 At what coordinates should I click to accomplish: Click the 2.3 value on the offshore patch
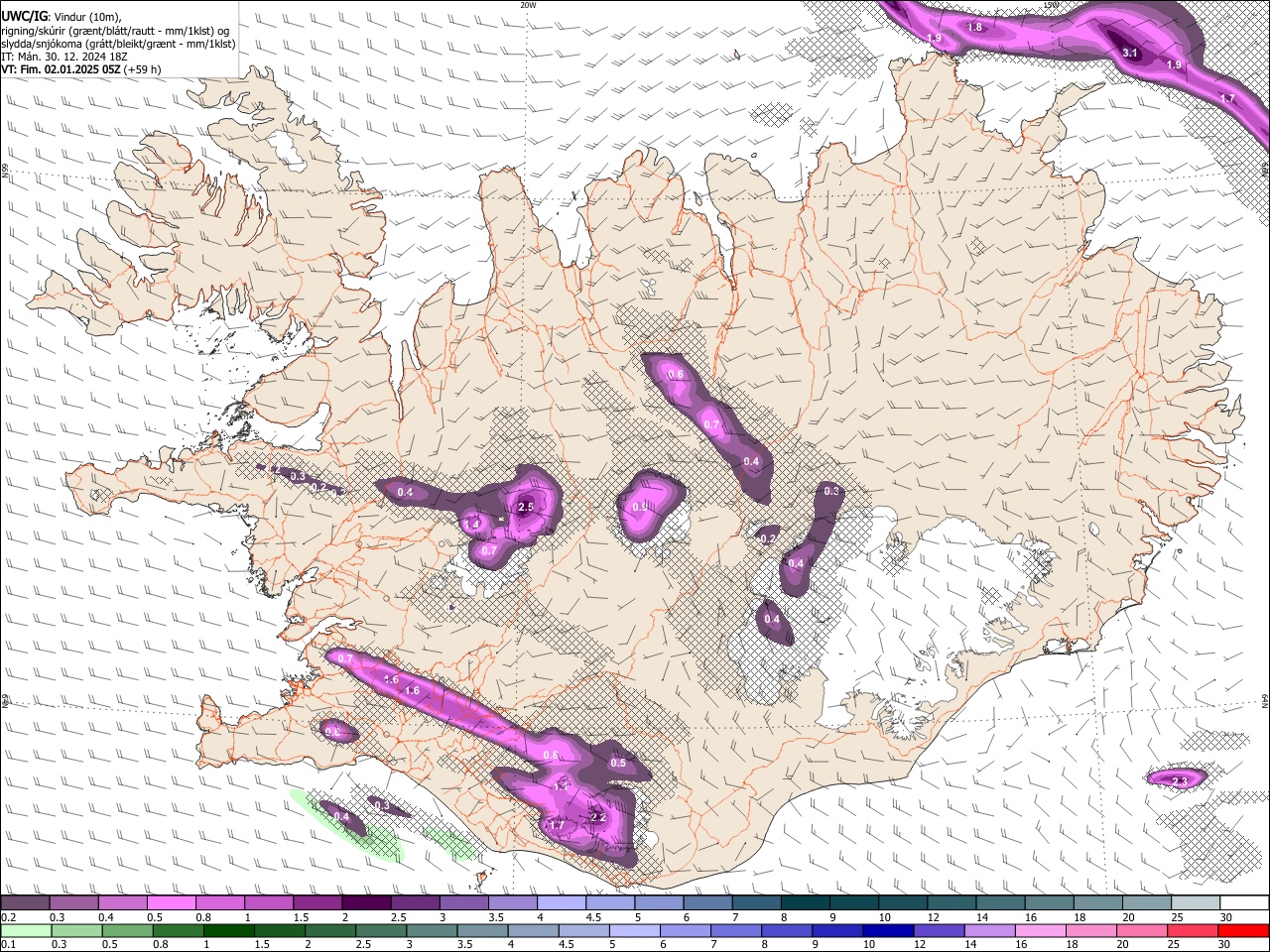(x=1180, y=782)
